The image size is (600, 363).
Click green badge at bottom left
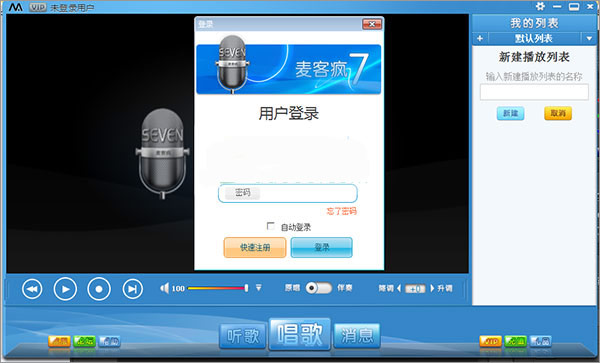tap(84, 341)
